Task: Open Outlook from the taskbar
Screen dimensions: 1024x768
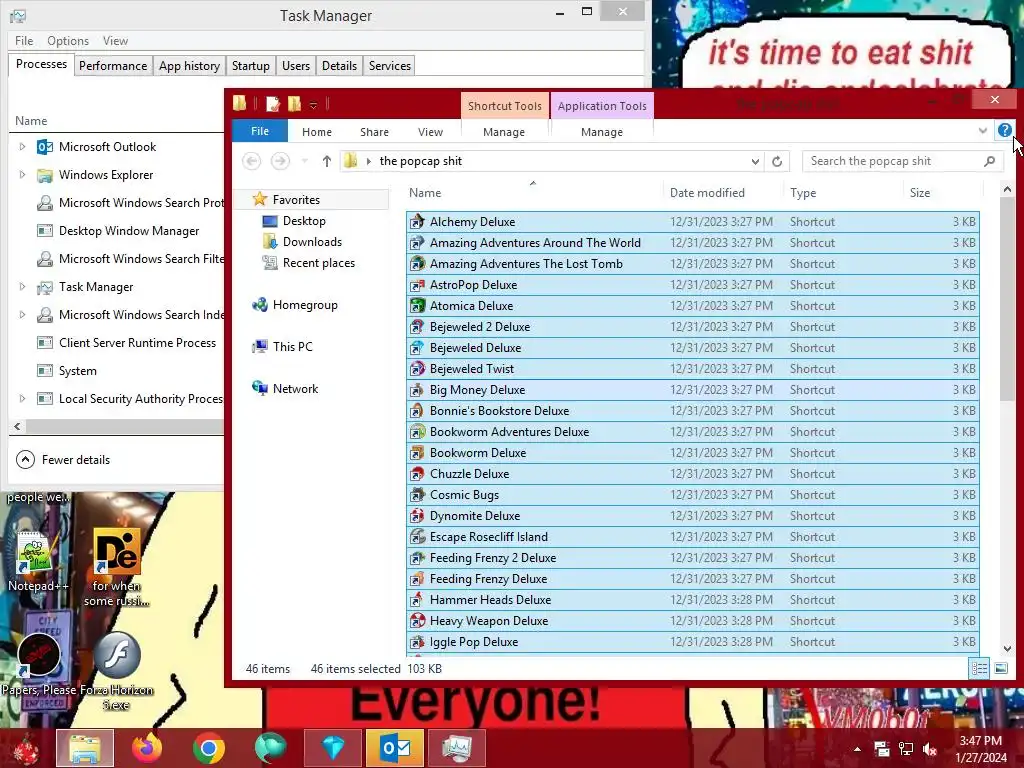Action: [395, 748]
